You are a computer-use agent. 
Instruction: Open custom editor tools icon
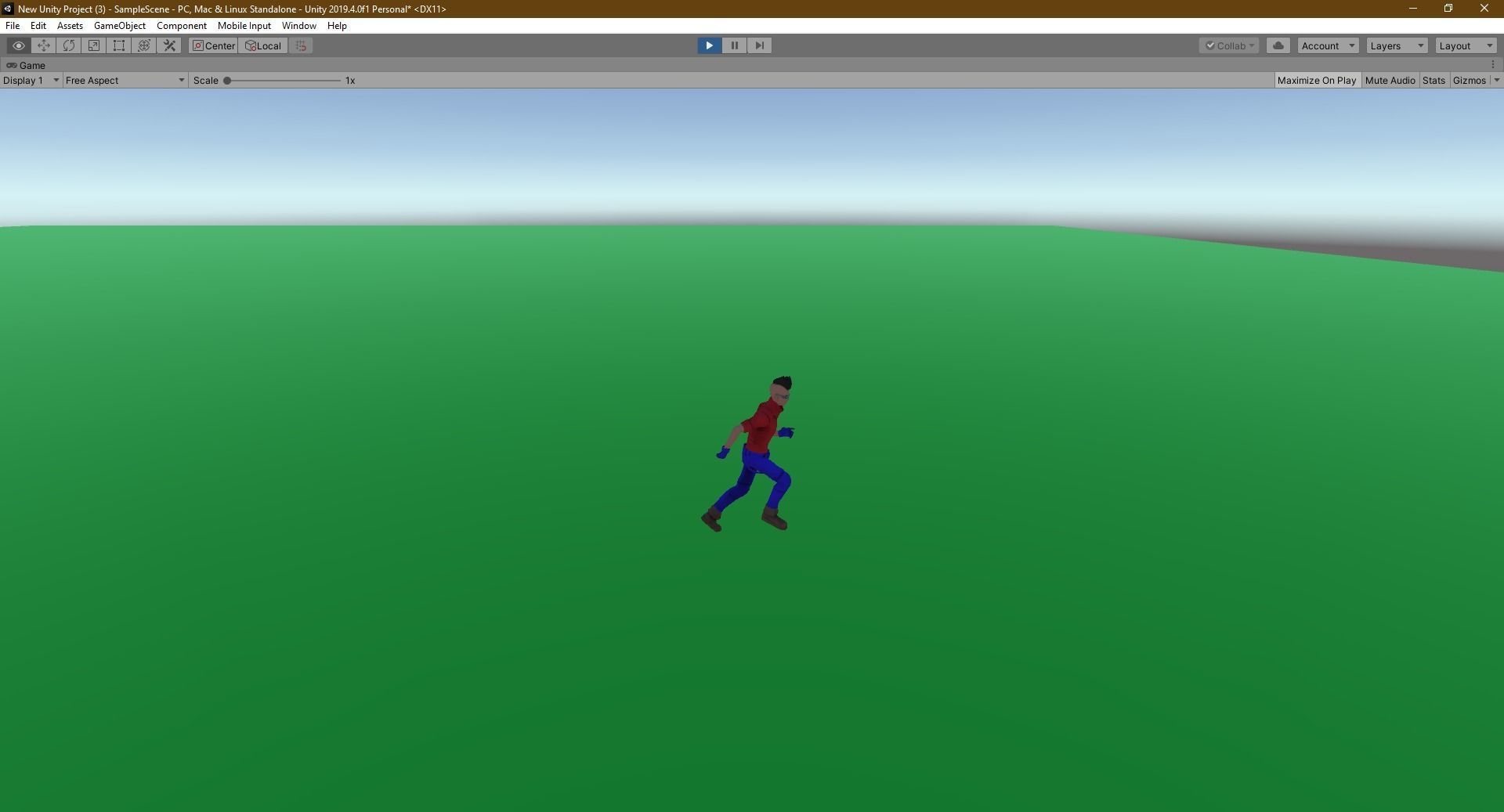(x=169, y=45)
